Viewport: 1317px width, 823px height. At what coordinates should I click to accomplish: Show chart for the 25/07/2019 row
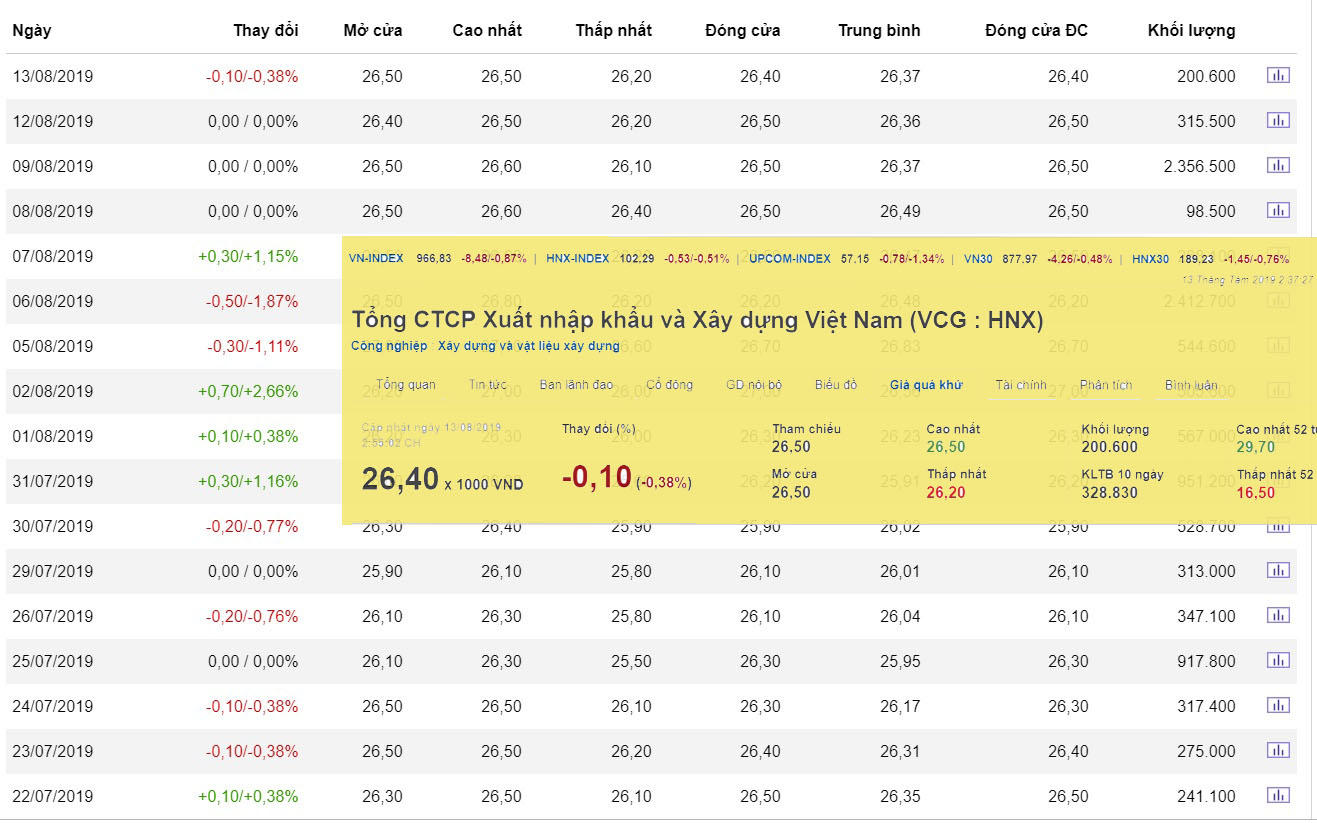[x=1278, y=660]
